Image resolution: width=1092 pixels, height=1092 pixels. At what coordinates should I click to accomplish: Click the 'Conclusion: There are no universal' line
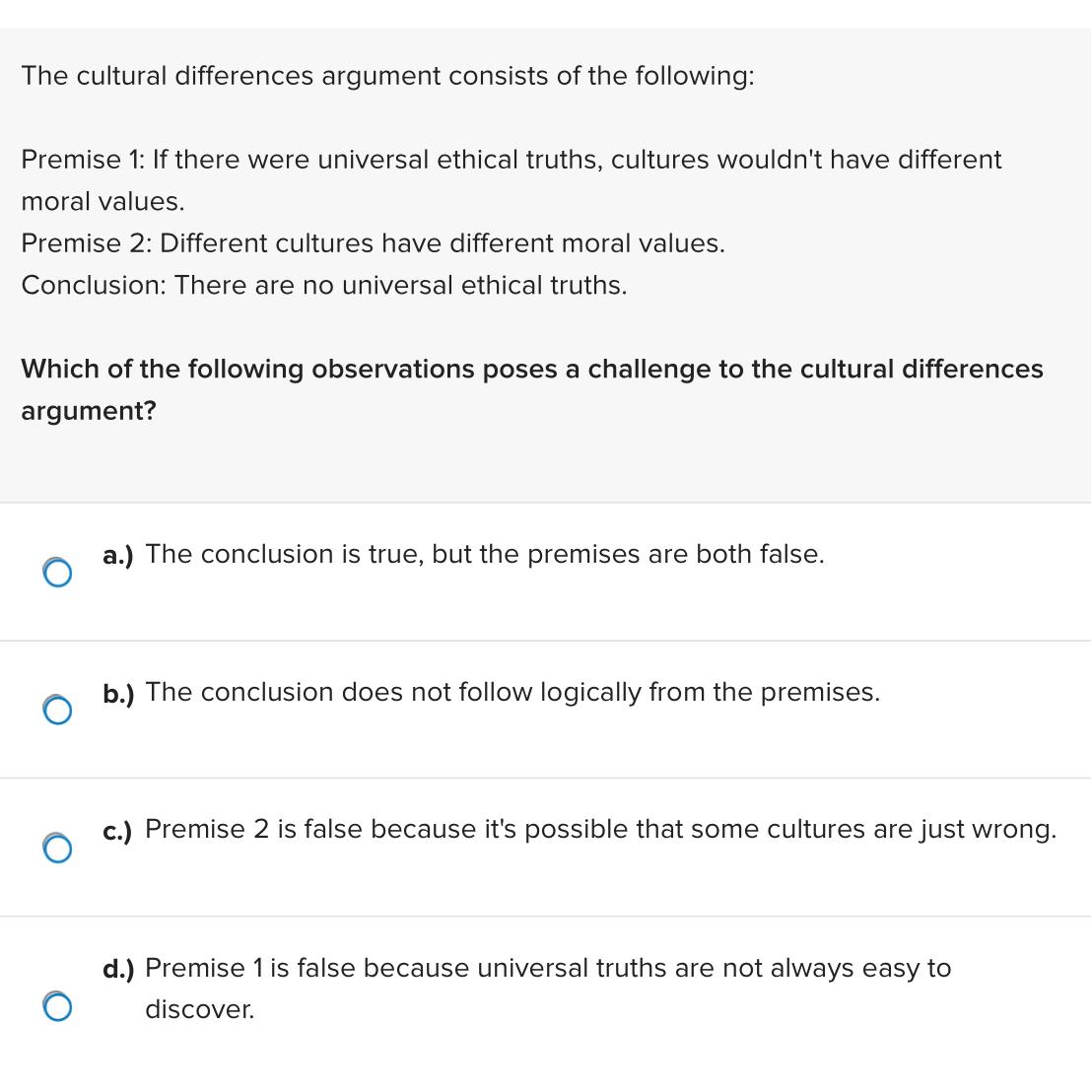point(324,285)
